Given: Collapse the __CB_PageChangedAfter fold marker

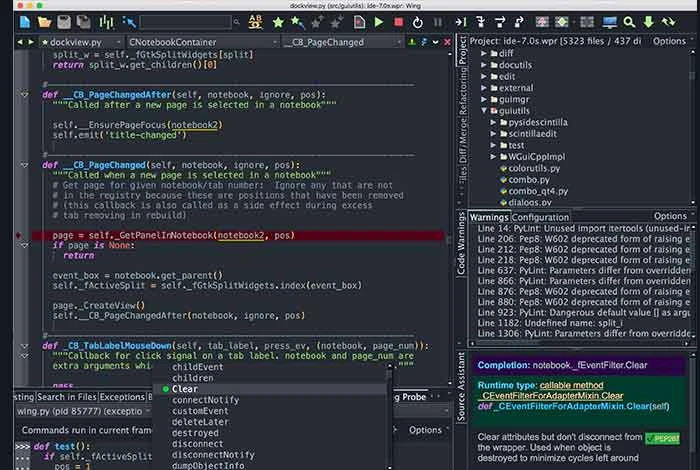Looking at the screenshot, I should pyautogui.click(x=24, y=94).
